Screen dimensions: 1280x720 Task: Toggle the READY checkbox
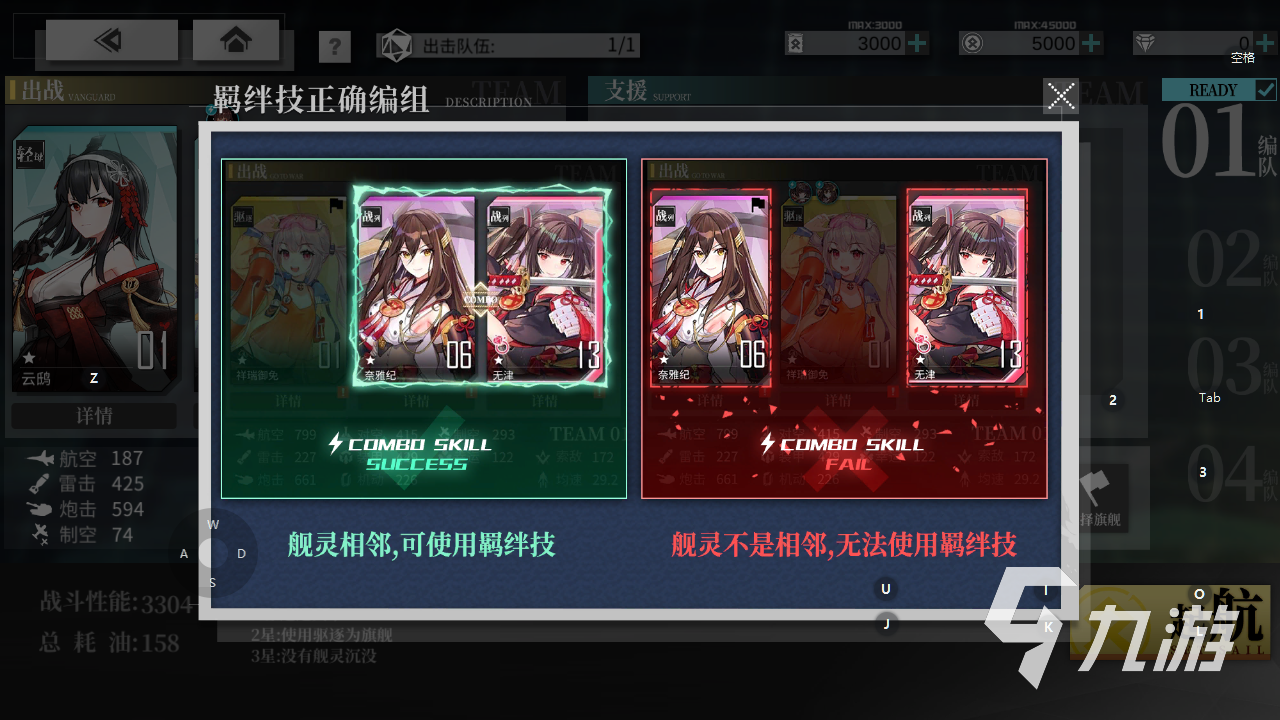point(1265,90)
